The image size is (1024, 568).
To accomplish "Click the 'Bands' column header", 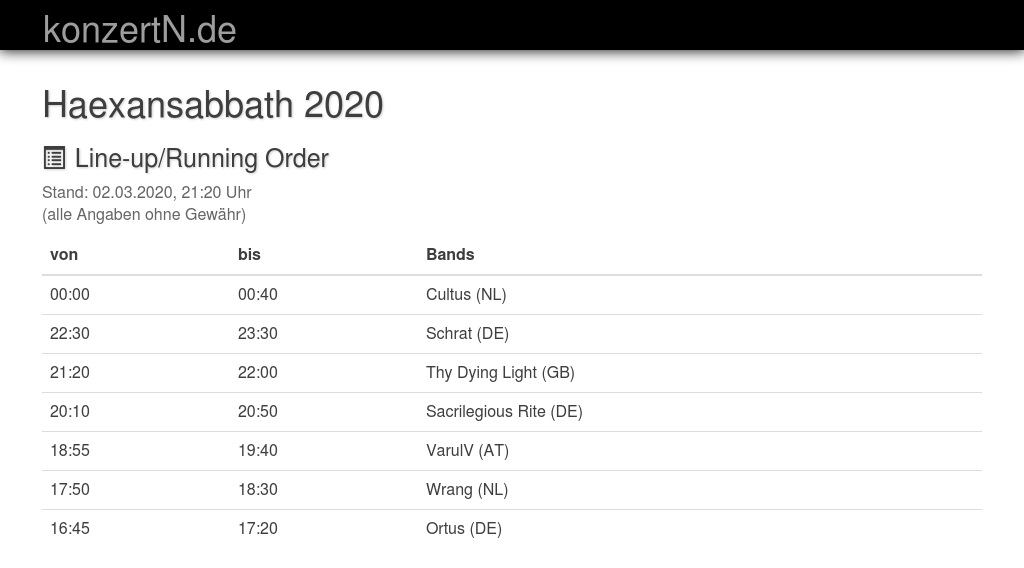I will pos(450,254).
